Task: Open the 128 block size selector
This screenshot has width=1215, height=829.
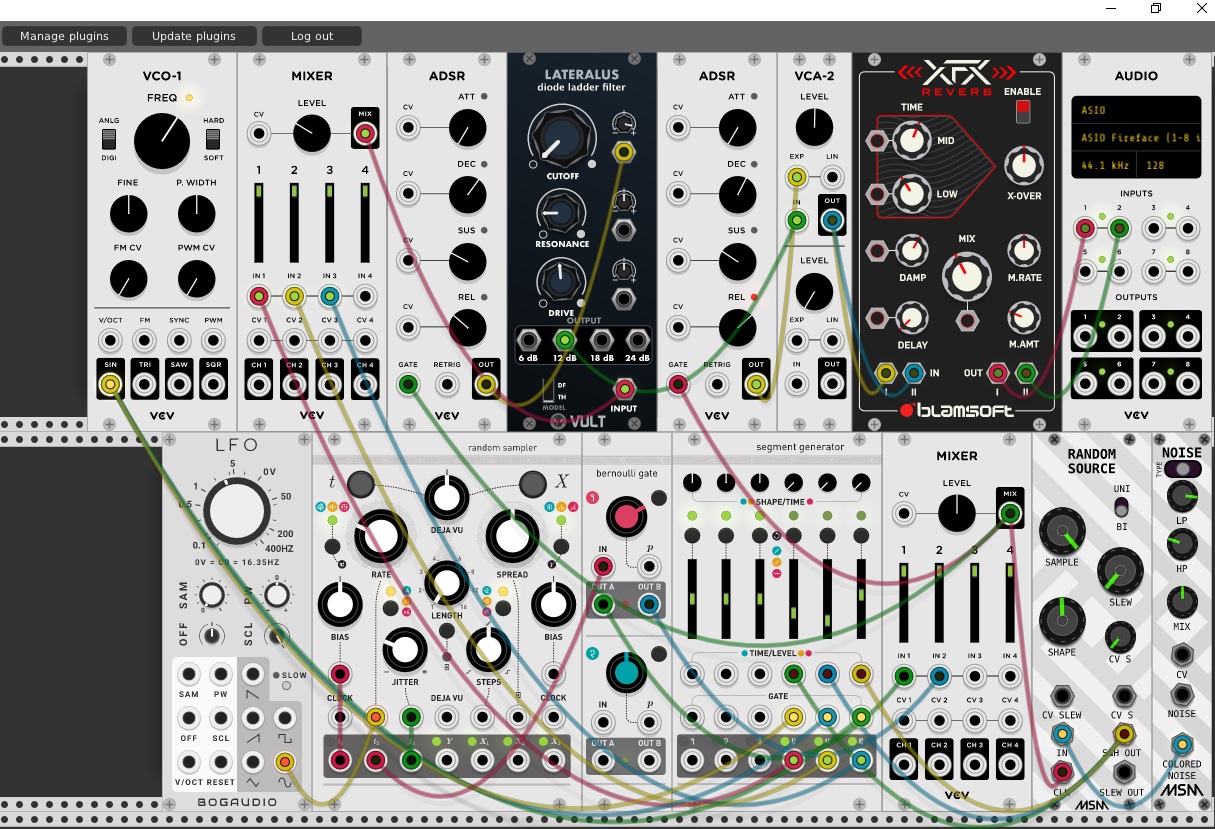Action: pos(1168,164)
